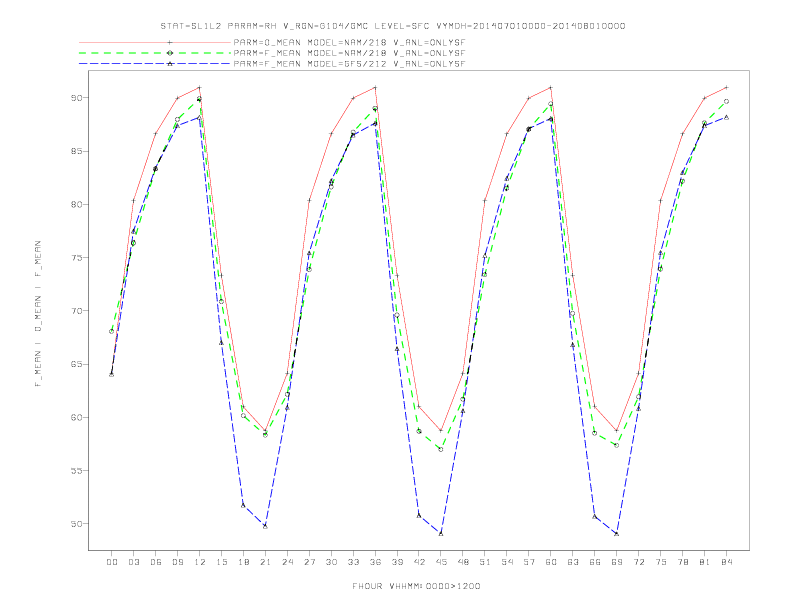
Task: Click the x-axis tick label 36
Action: coord(375,562)
